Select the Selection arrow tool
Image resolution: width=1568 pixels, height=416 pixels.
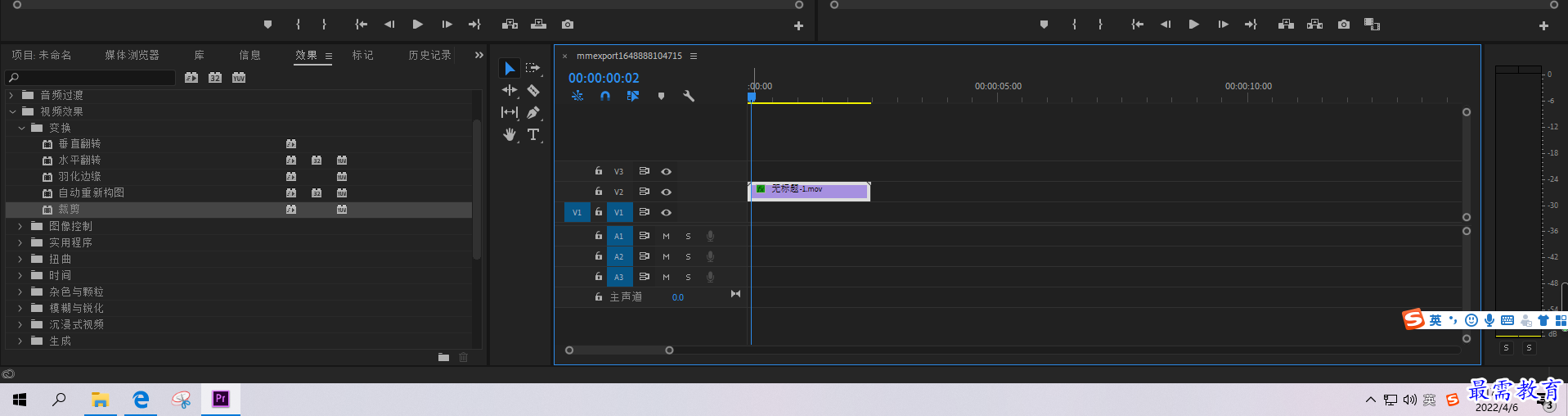(x=510, y=68)
